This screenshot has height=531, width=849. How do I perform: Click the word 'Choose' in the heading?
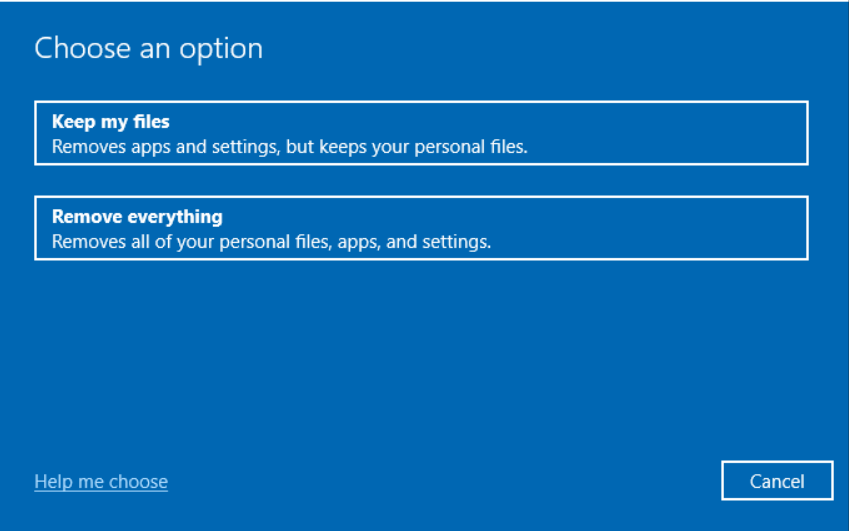pos(80,48)
